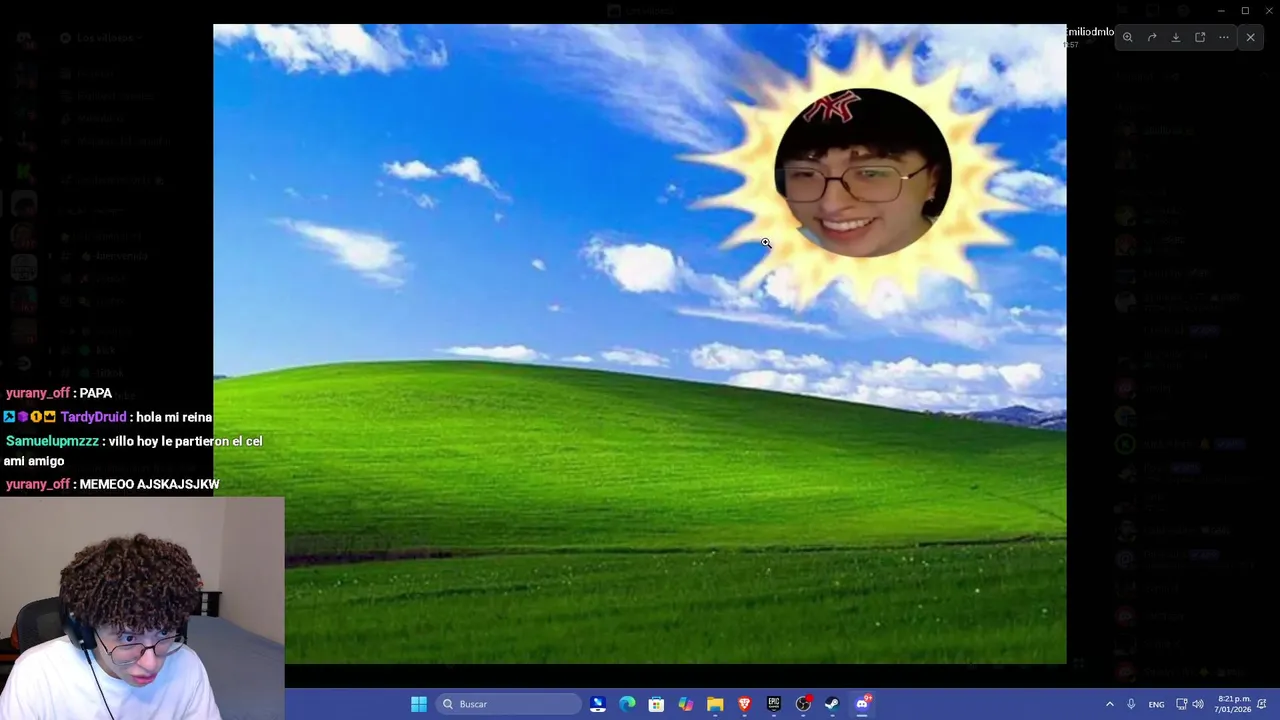
Task: Open Epic Games Launcher from the taskbar
Action: point(774,704)
